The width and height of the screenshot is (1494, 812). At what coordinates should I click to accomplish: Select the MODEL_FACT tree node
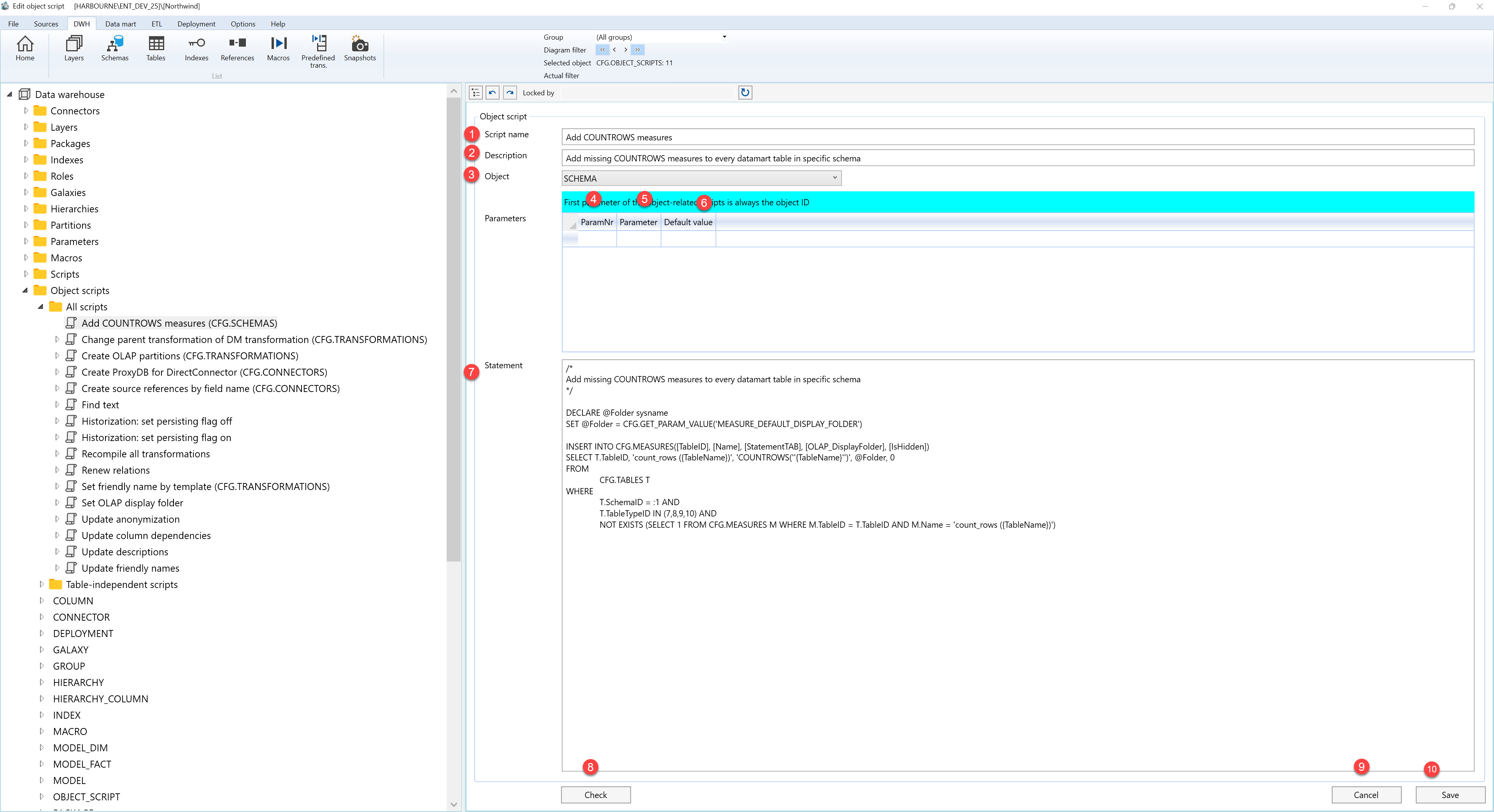[x=82, y=764]
